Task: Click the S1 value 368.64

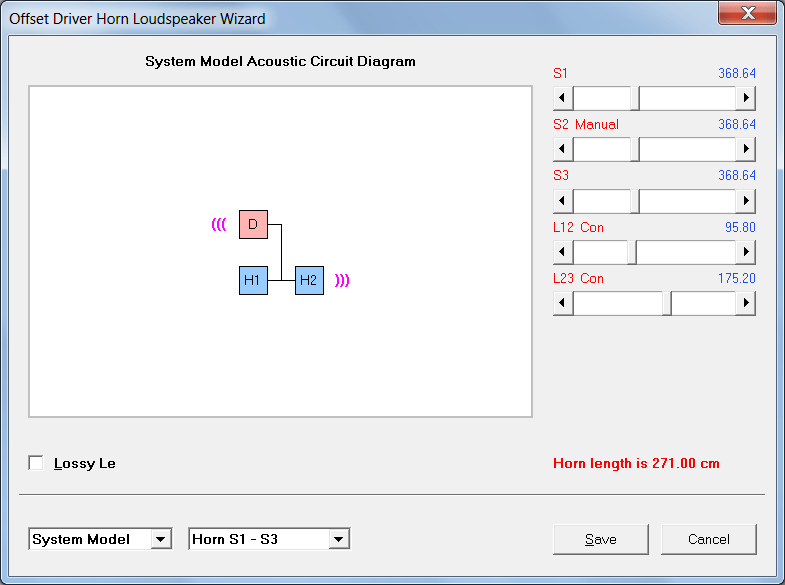Action: coord(737,74)
